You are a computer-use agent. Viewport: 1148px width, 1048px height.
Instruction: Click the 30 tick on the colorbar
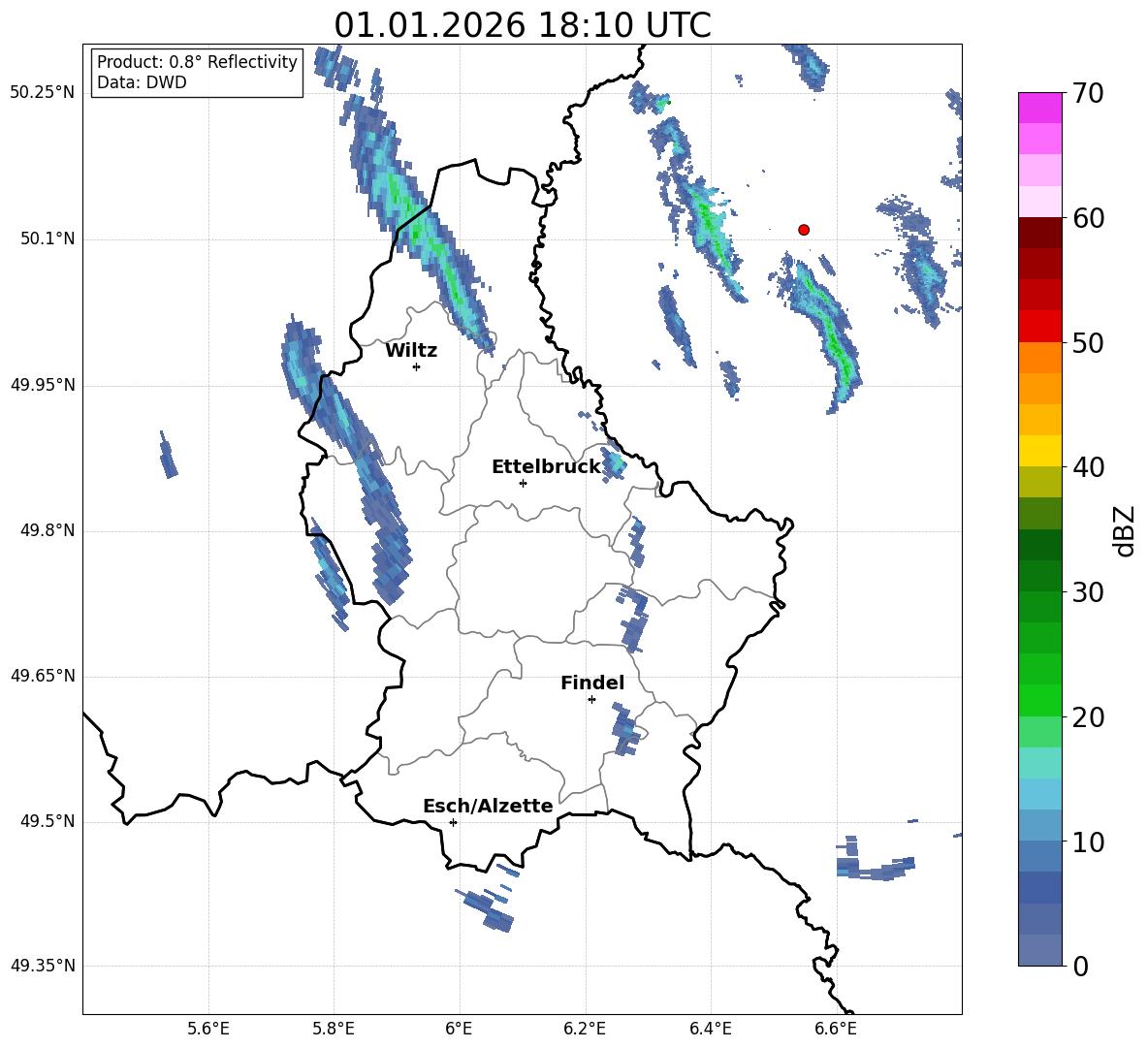pyautogui.click(x=1088, y=592)
